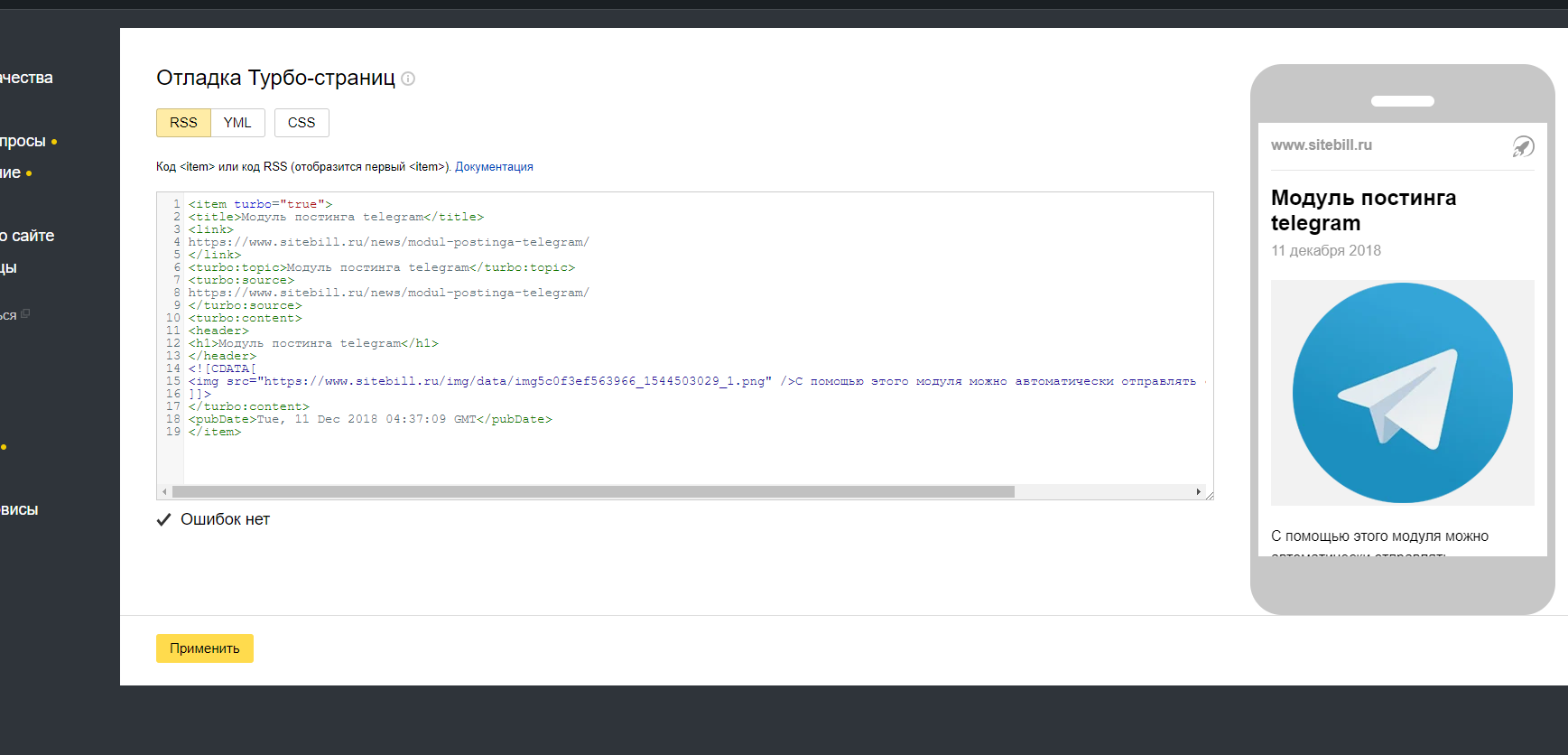Click the <h1>Модуль постинга telegram</h1> line
This screenshot has height=755, width=1568.
point(313,343)
